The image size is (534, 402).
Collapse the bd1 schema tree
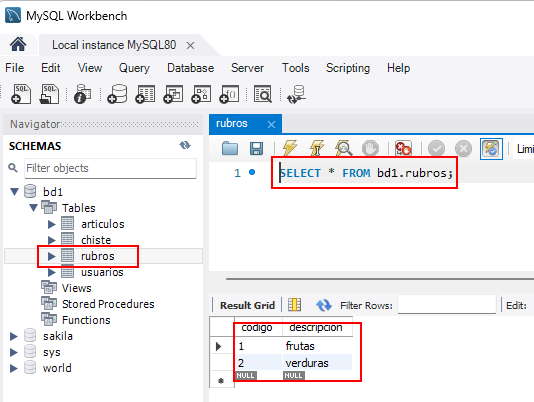(14, 192)
